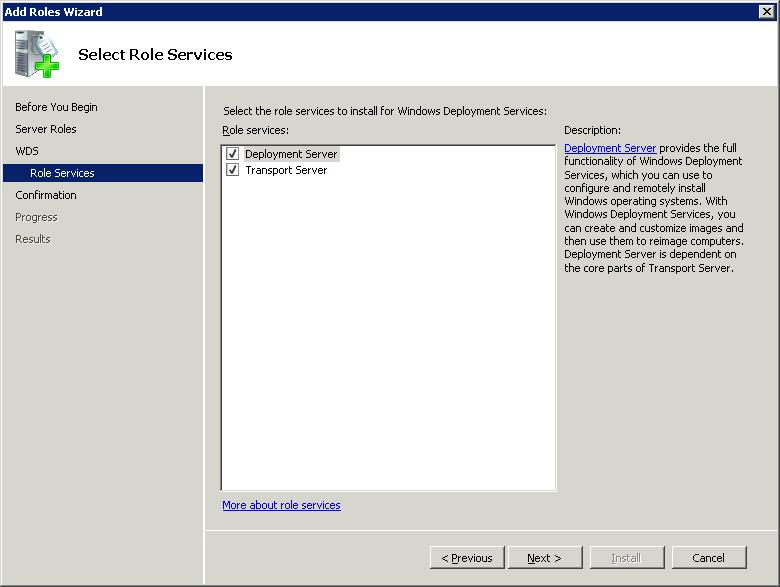
Task: Open the Deployment Server description link
Action: [x=610, y=148]
